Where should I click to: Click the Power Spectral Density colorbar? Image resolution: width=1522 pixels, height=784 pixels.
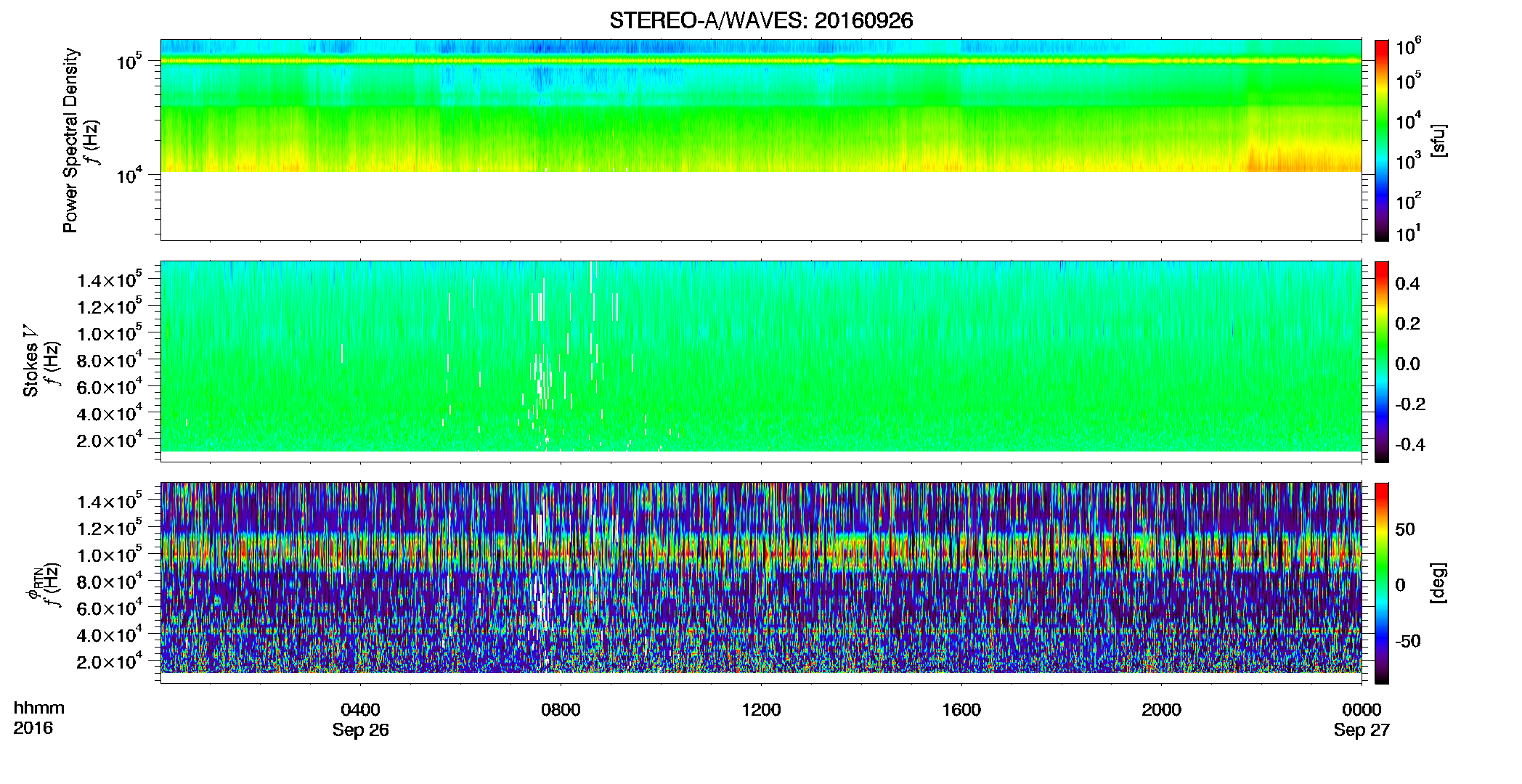point(1381,140)
